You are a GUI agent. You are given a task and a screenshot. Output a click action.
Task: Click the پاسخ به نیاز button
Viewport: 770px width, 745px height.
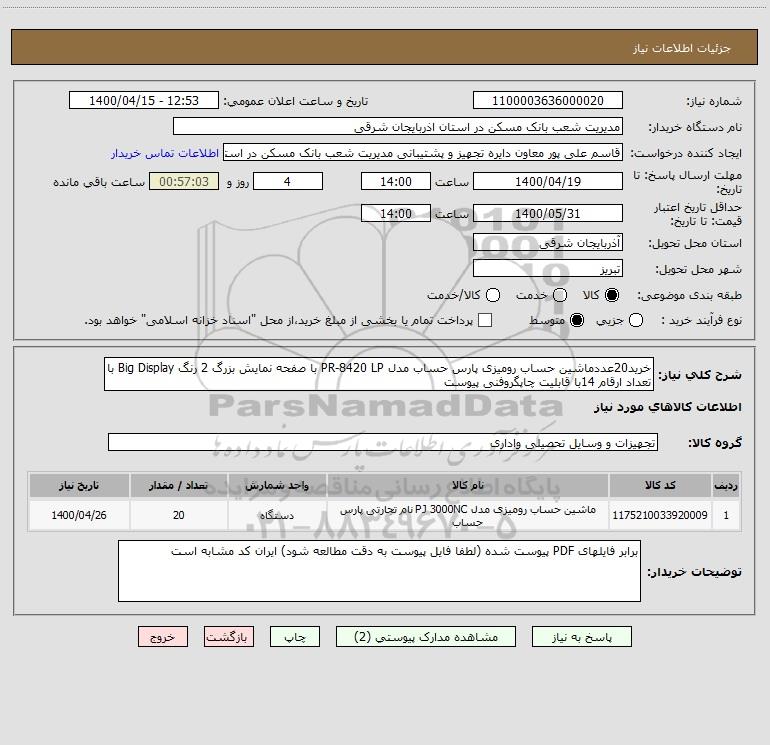click(581, 637)
